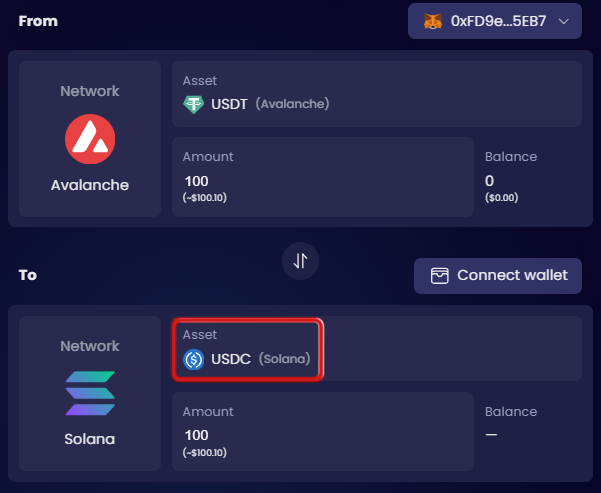
Task: Edit the From amount field showing 100
Action: tap(323, 177)
